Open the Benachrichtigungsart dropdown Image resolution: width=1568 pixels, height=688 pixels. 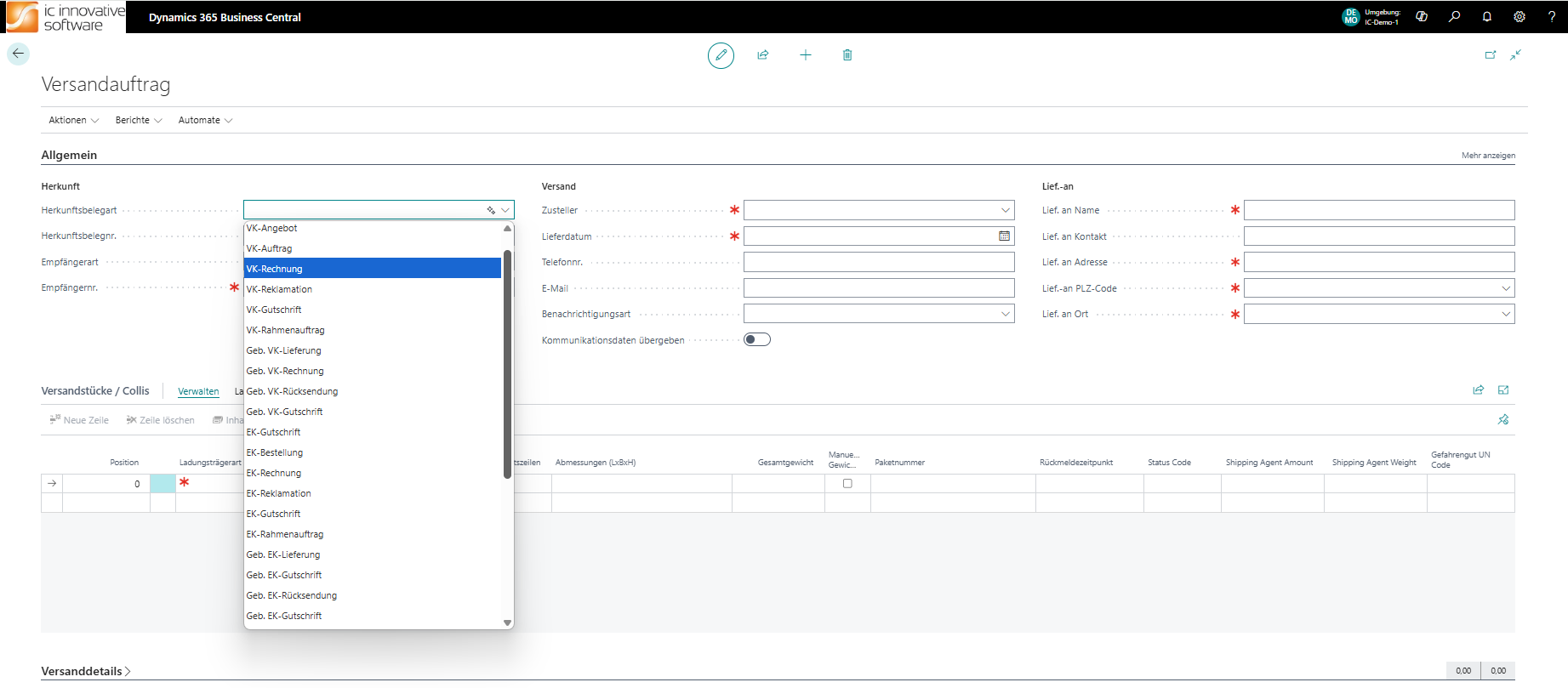[1005, 314]
